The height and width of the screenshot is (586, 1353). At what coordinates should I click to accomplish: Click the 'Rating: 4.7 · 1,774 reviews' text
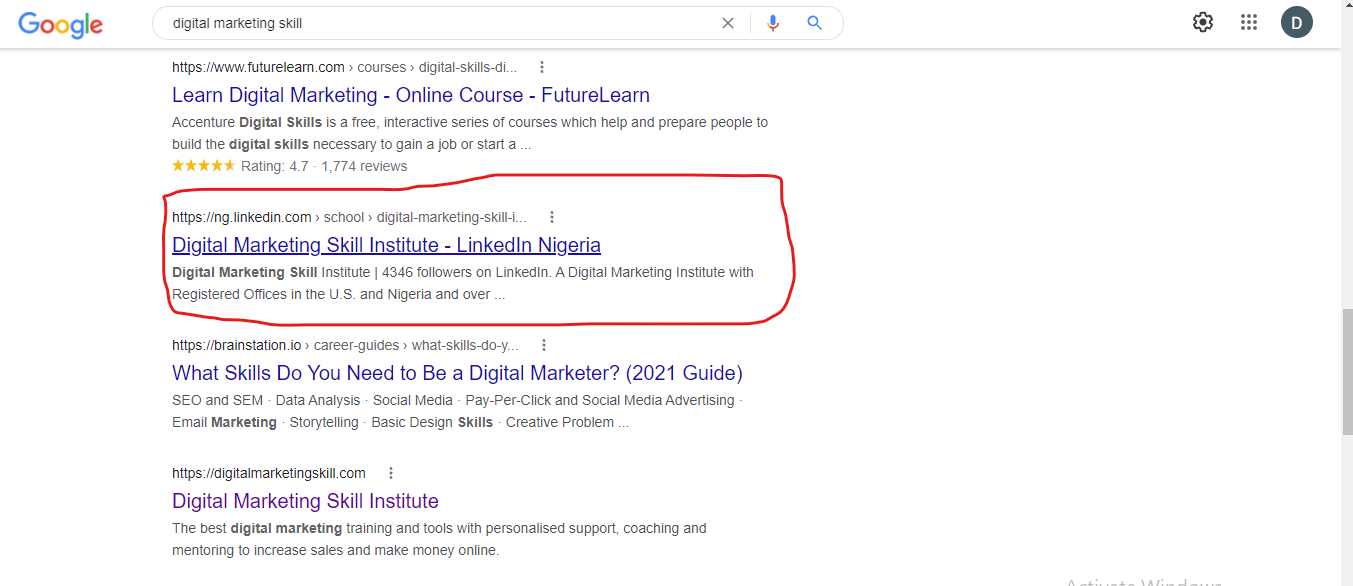(324, 166)
